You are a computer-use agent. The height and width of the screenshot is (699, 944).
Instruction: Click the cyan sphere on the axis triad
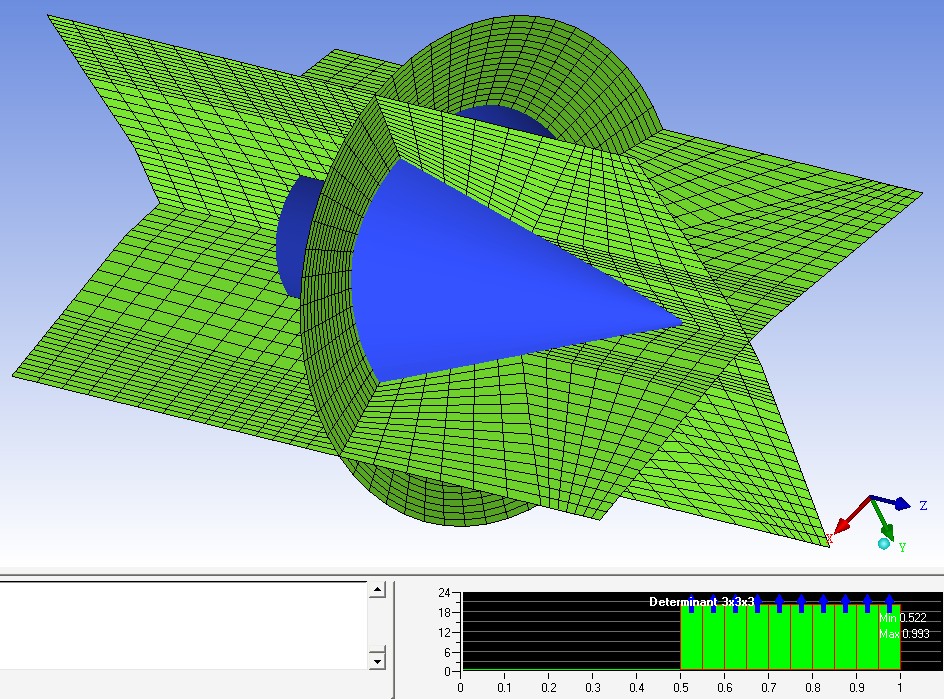[x=883, y=544]
